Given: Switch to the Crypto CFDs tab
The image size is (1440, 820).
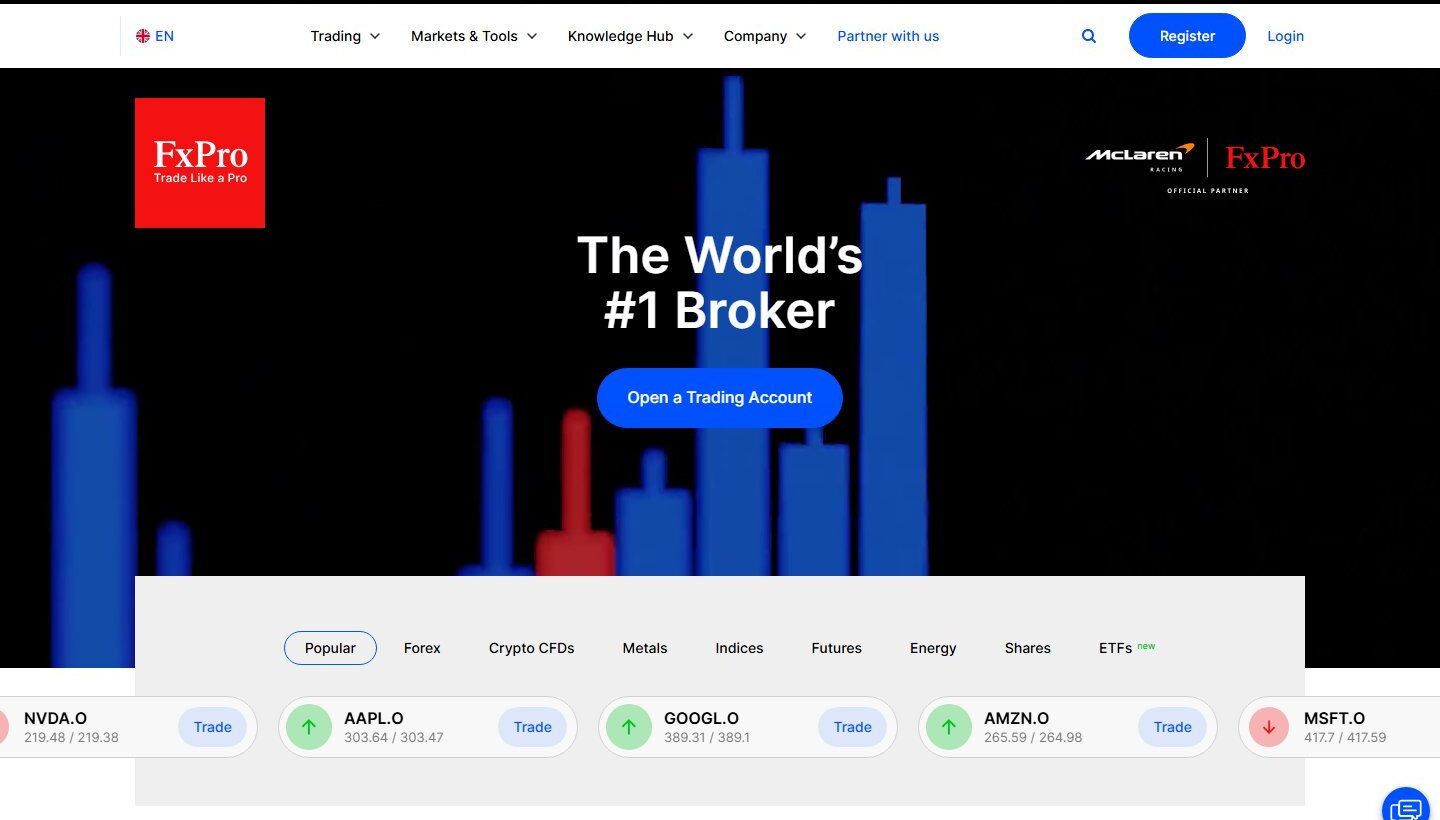Looking at the screenshot, I should (x=532, y=648).
